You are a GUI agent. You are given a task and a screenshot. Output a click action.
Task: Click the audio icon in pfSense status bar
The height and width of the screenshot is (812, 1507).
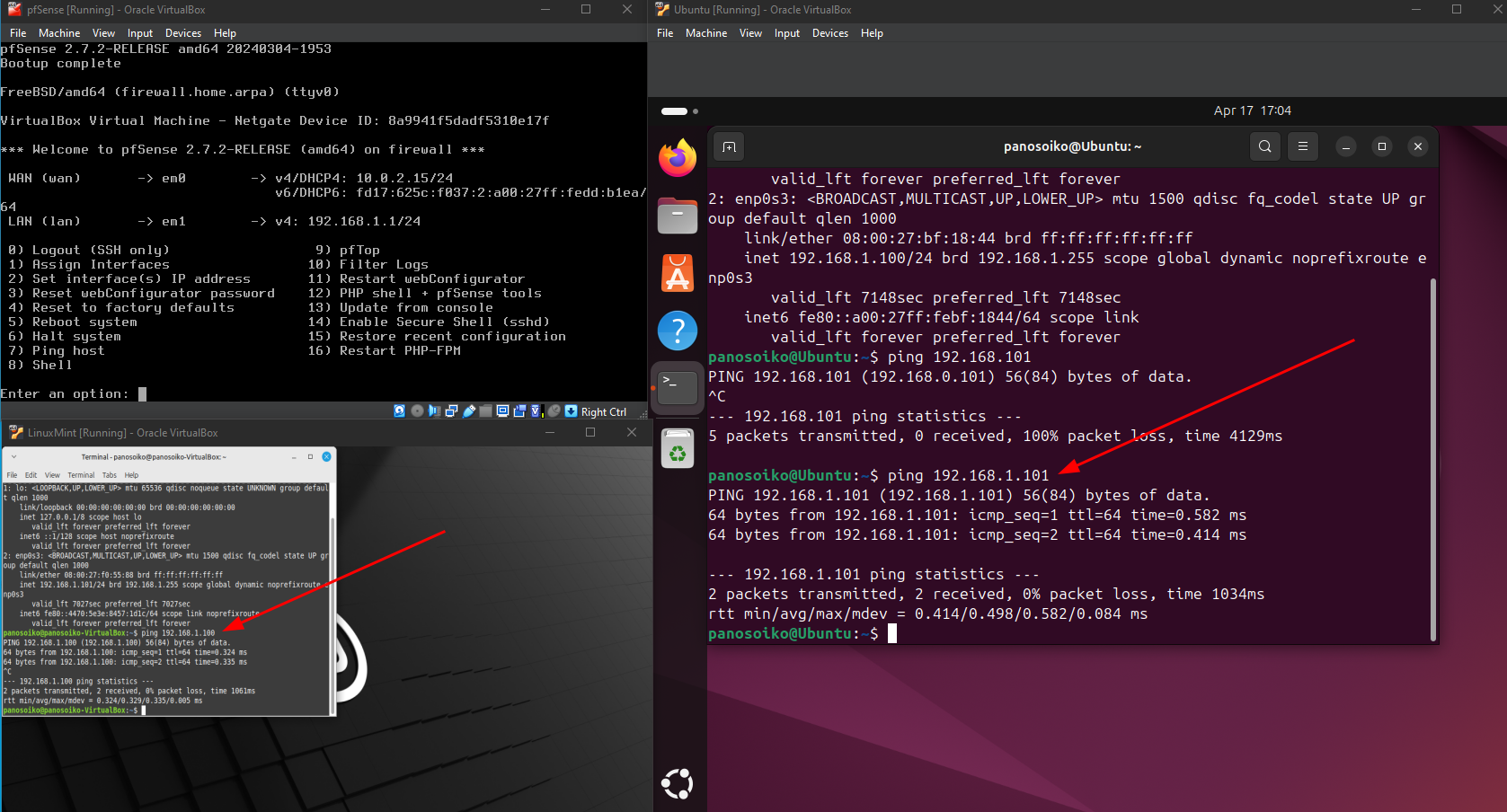434,410
